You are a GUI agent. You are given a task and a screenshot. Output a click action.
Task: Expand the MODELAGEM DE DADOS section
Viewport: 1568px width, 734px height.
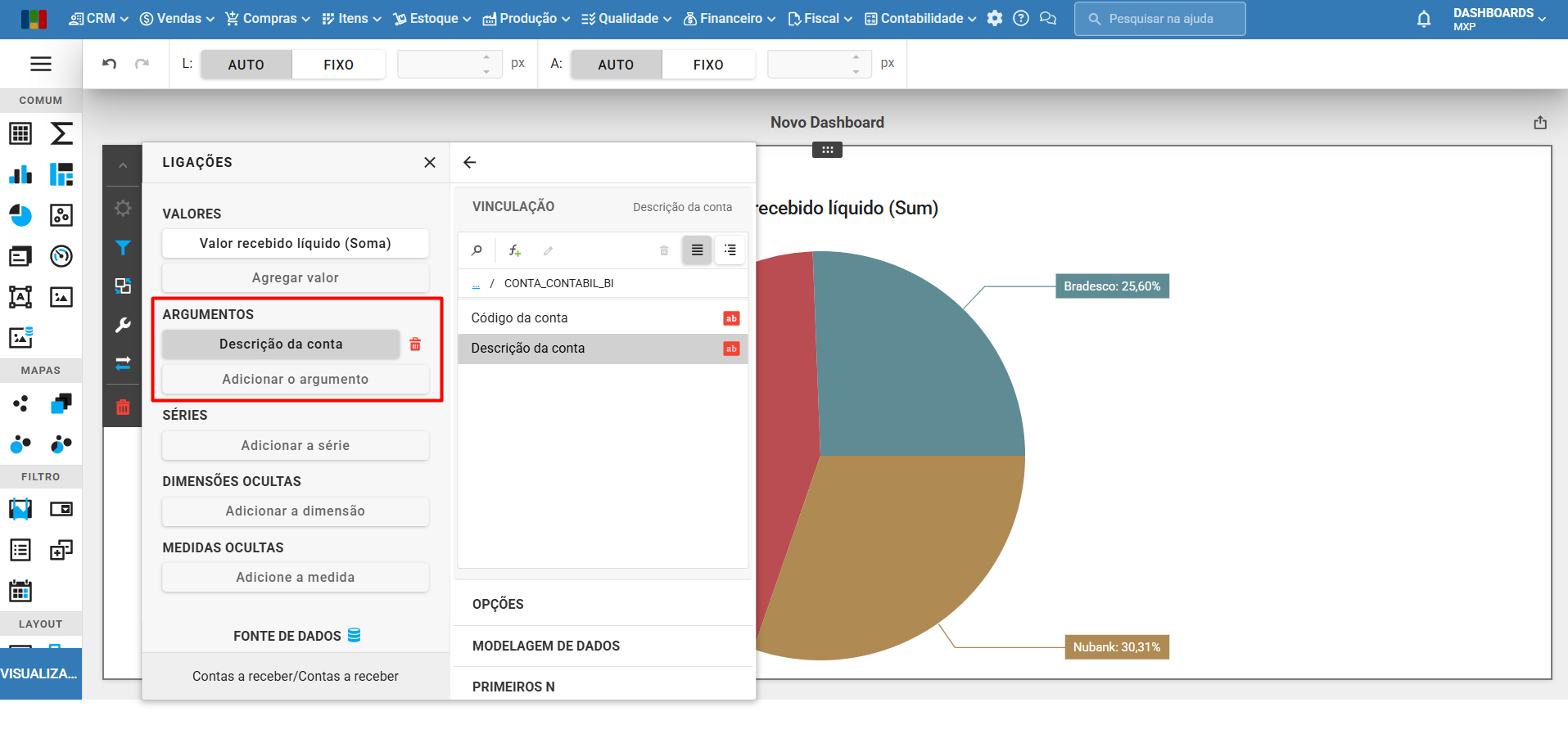603,646
